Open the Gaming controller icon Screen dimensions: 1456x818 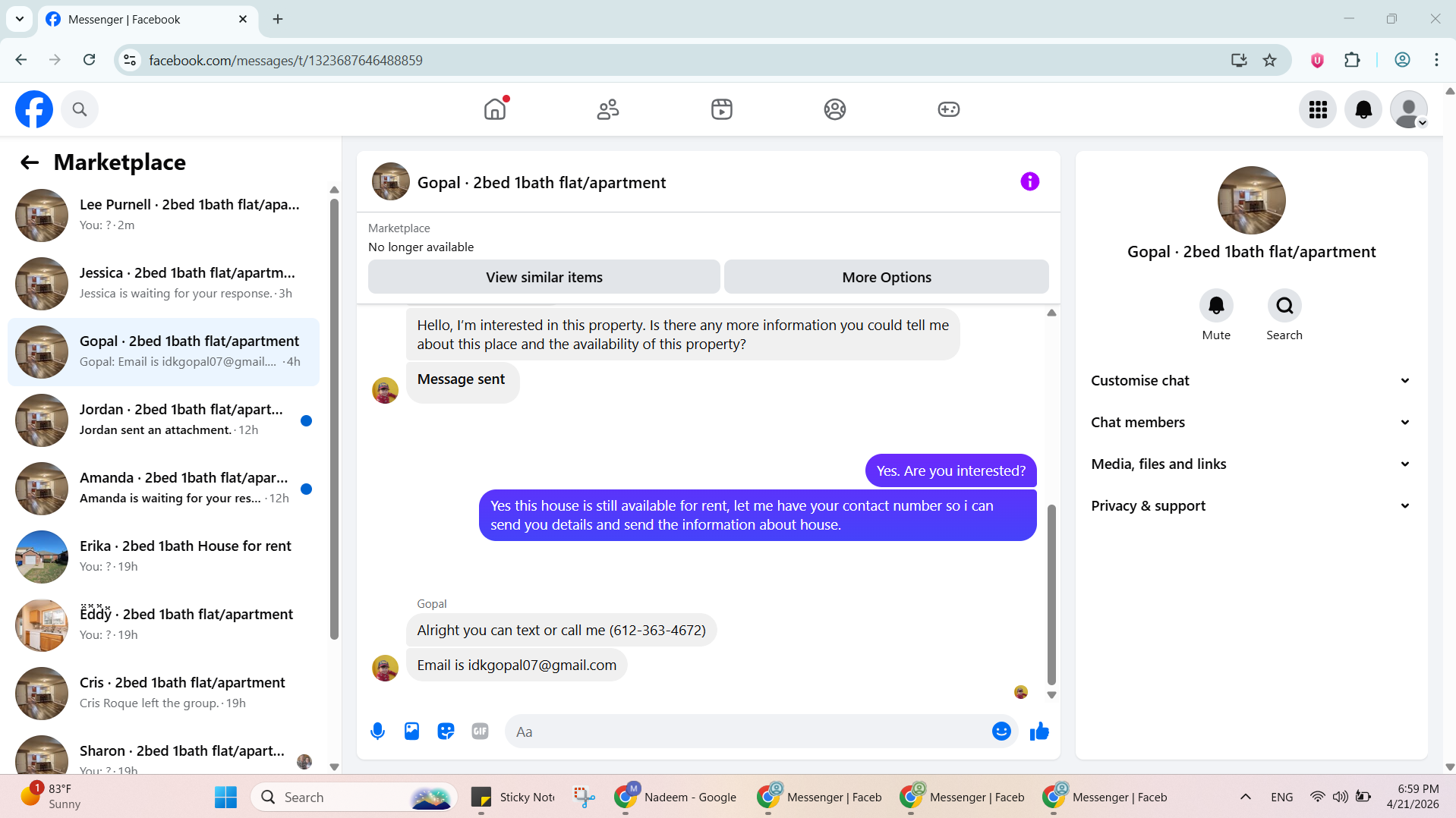pos(949,109)
